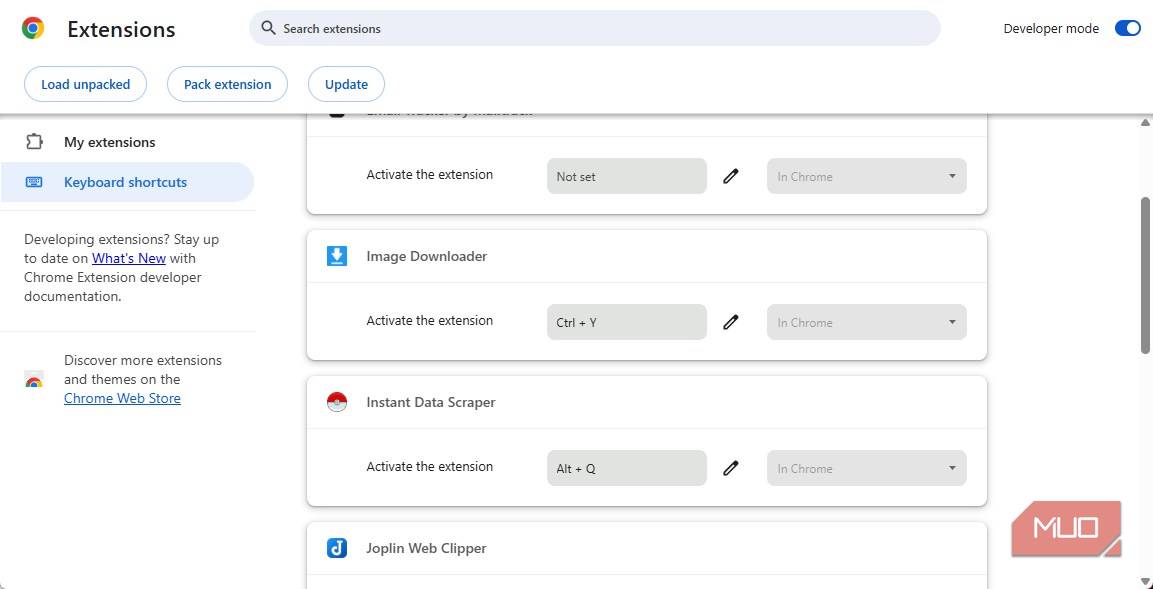Click the Load unpacked button
Screen dimensions: 1153x589
point(85,84)
